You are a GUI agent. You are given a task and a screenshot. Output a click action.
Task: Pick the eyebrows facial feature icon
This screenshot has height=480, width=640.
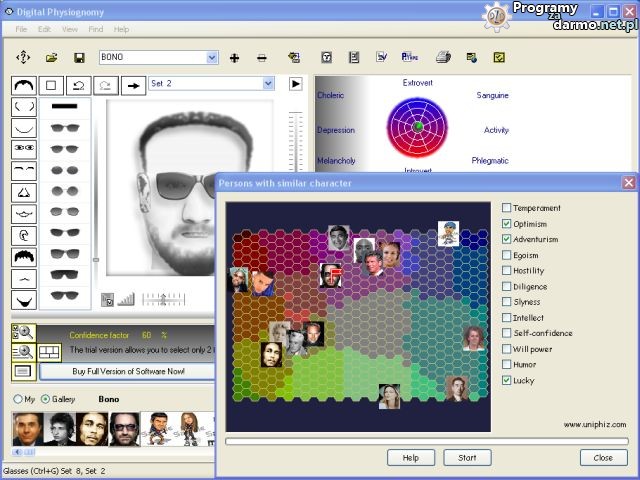point(24,170)
